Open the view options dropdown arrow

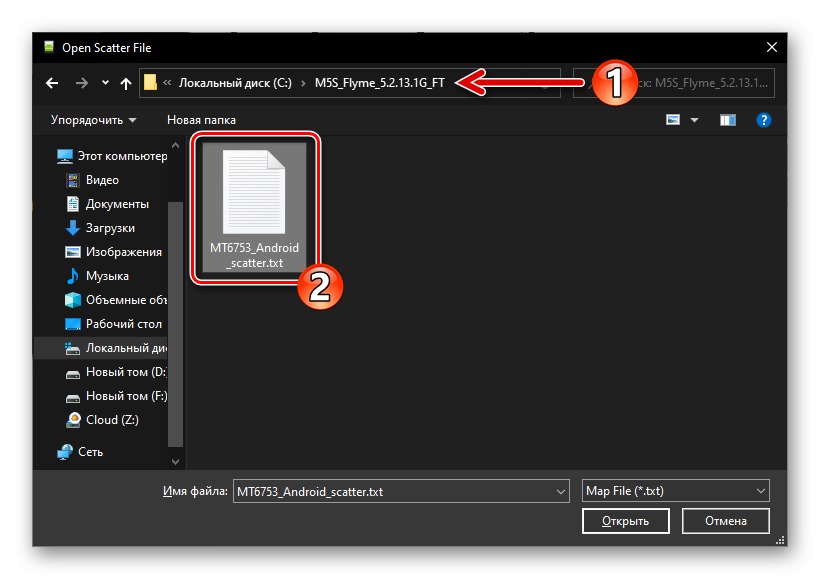coord(694,120)
